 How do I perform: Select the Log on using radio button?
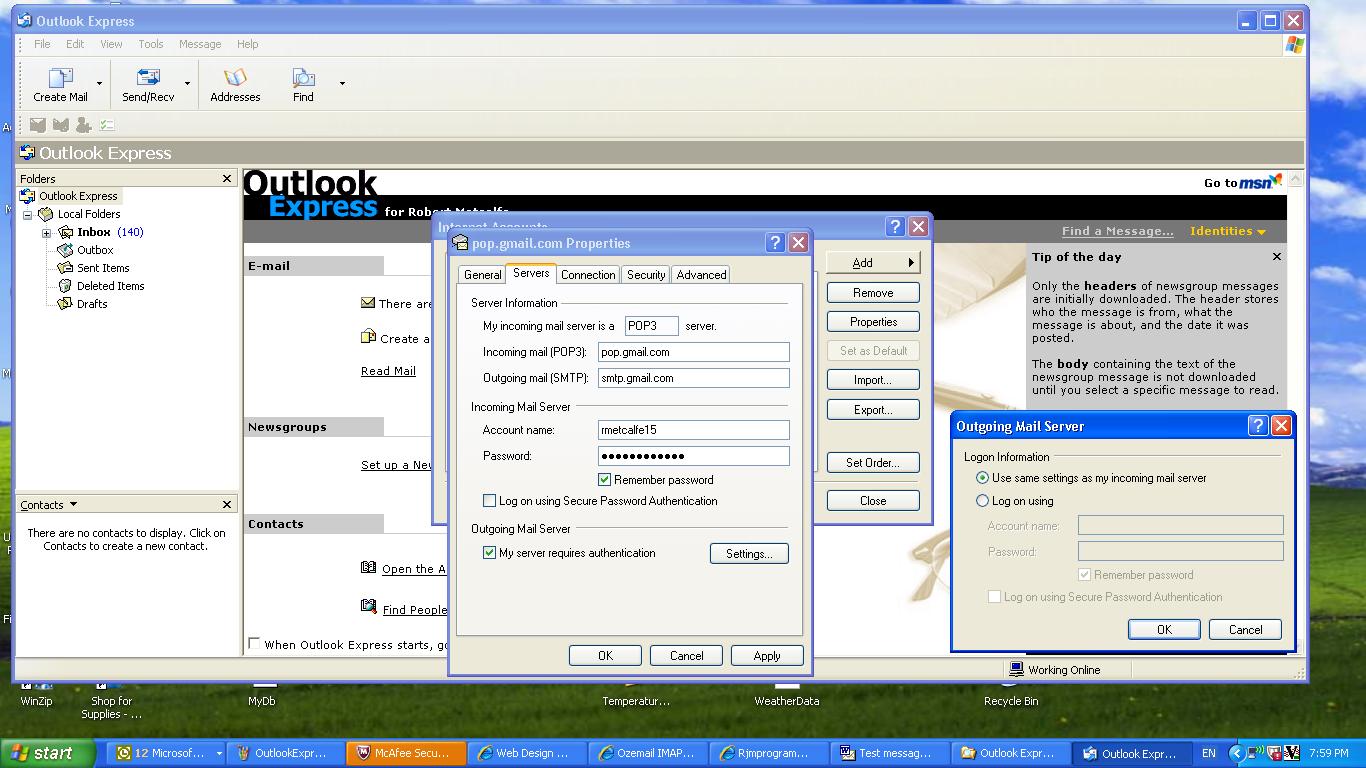coord(982,501)
